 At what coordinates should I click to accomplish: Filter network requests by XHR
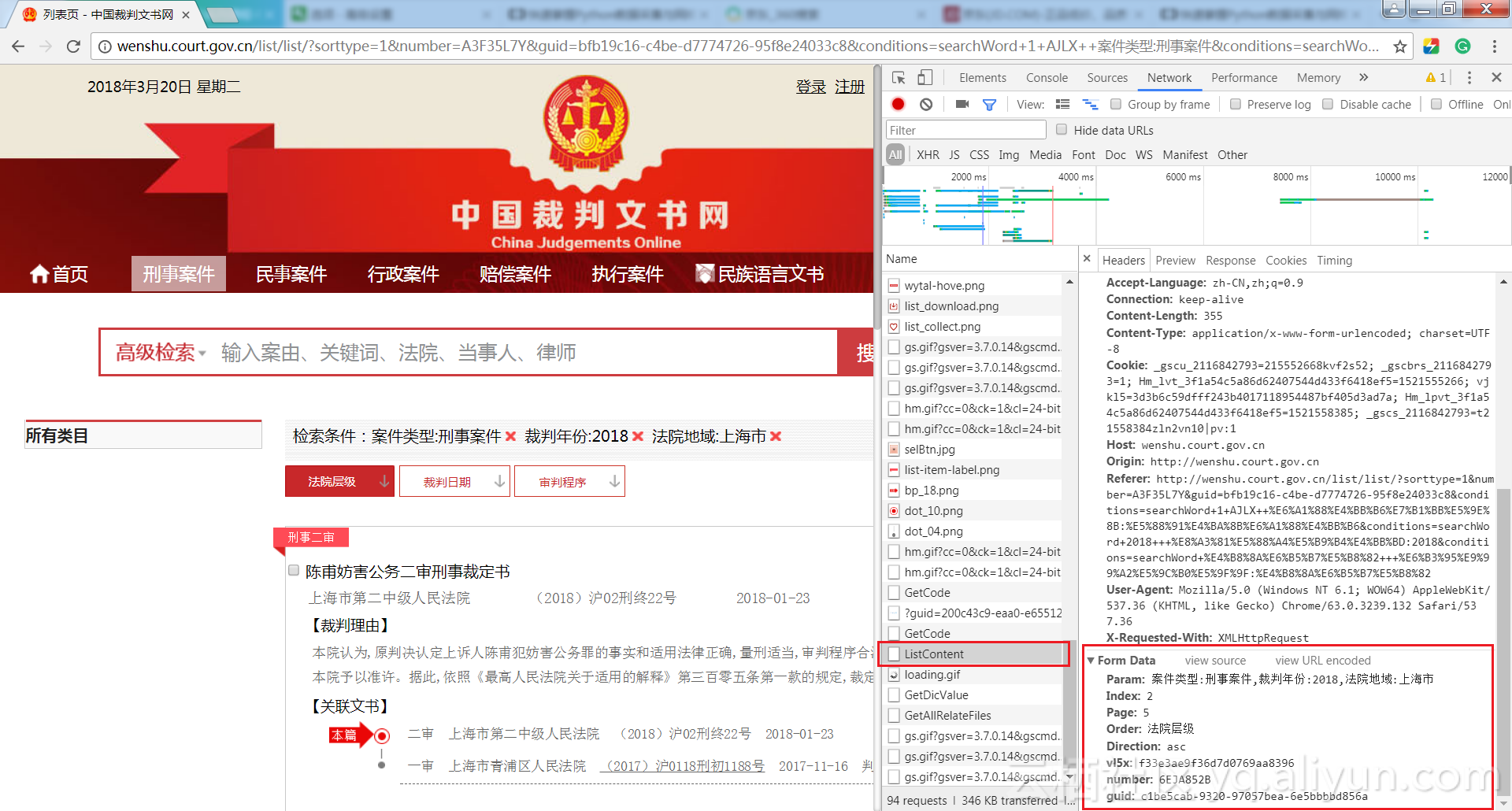pos(928,155)
